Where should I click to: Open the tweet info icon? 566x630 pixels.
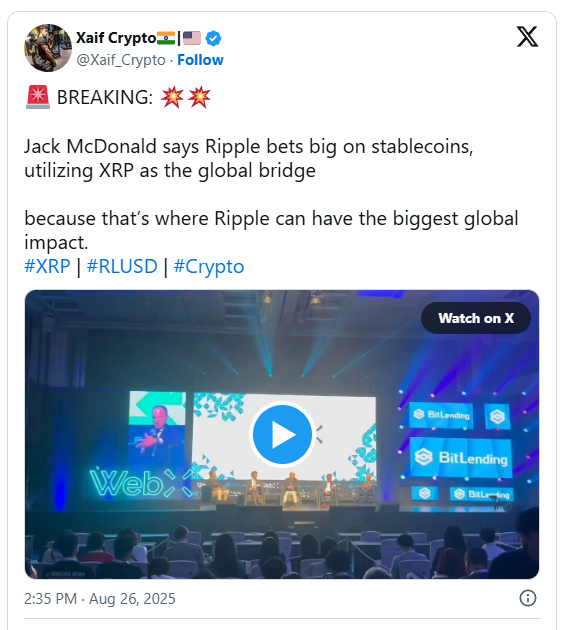527,598
